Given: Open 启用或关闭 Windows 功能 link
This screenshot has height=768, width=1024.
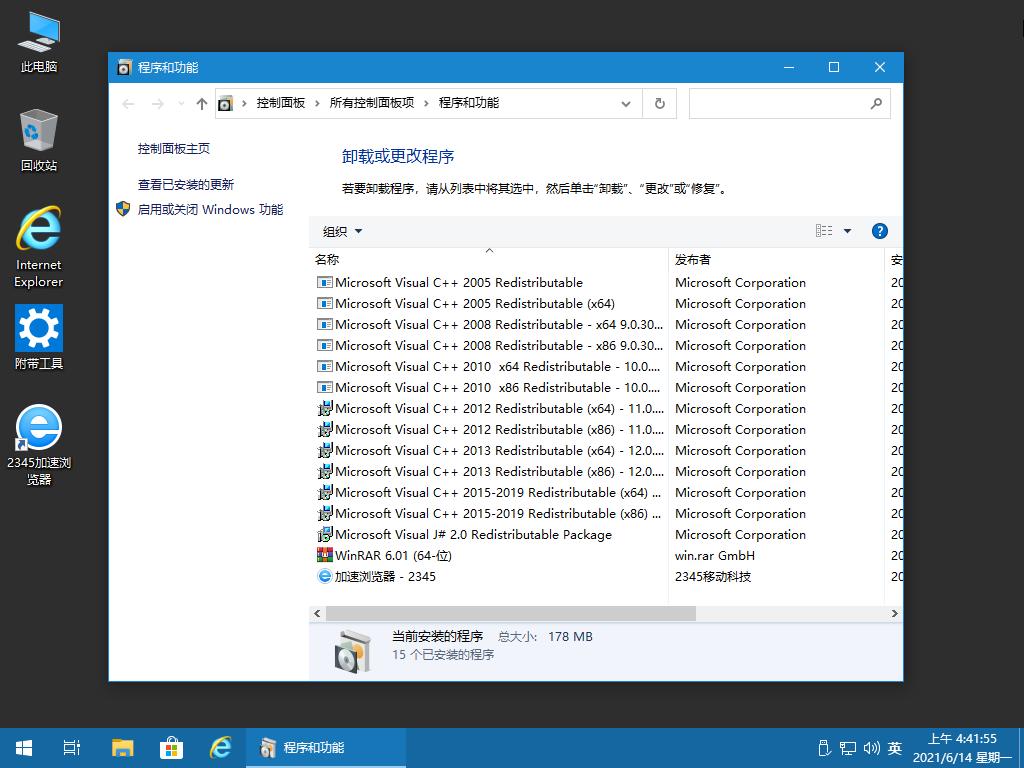Looking at the screenshot, I should (x=210, y=210).
